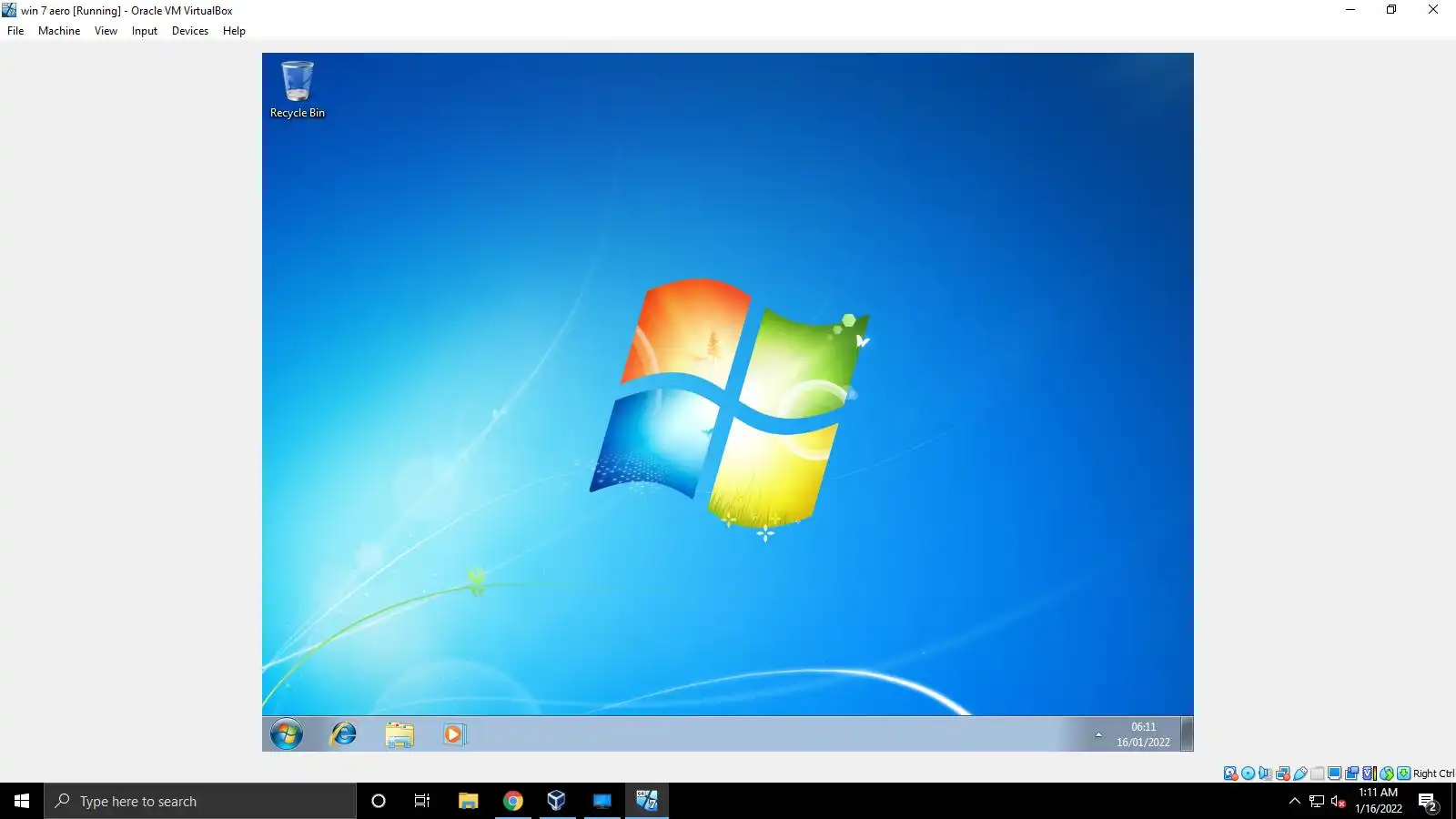Click the mouse integration indicator icon
This screenshot has width=1456, height=819.
coord(1387,773)
